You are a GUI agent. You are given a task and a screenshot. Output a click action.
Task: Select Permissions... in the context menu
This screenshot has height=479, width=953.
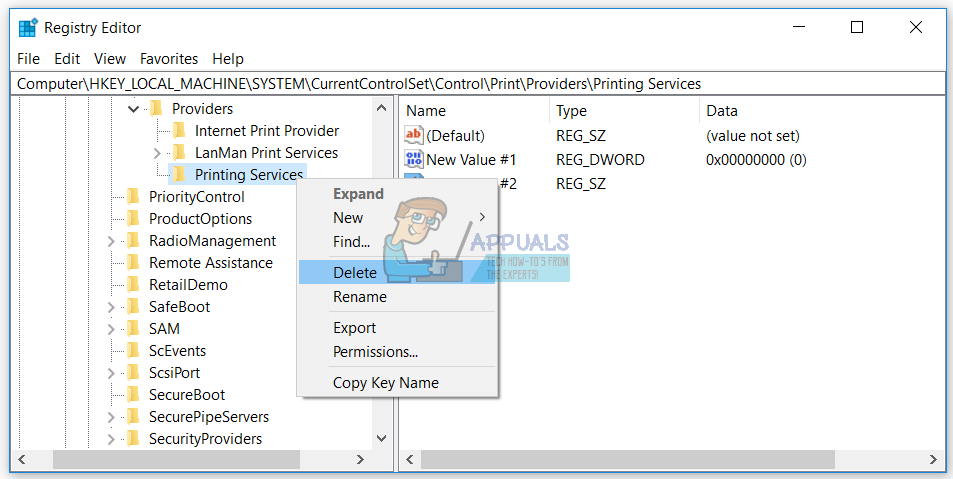pyautogui.click(x=375, y=352)
